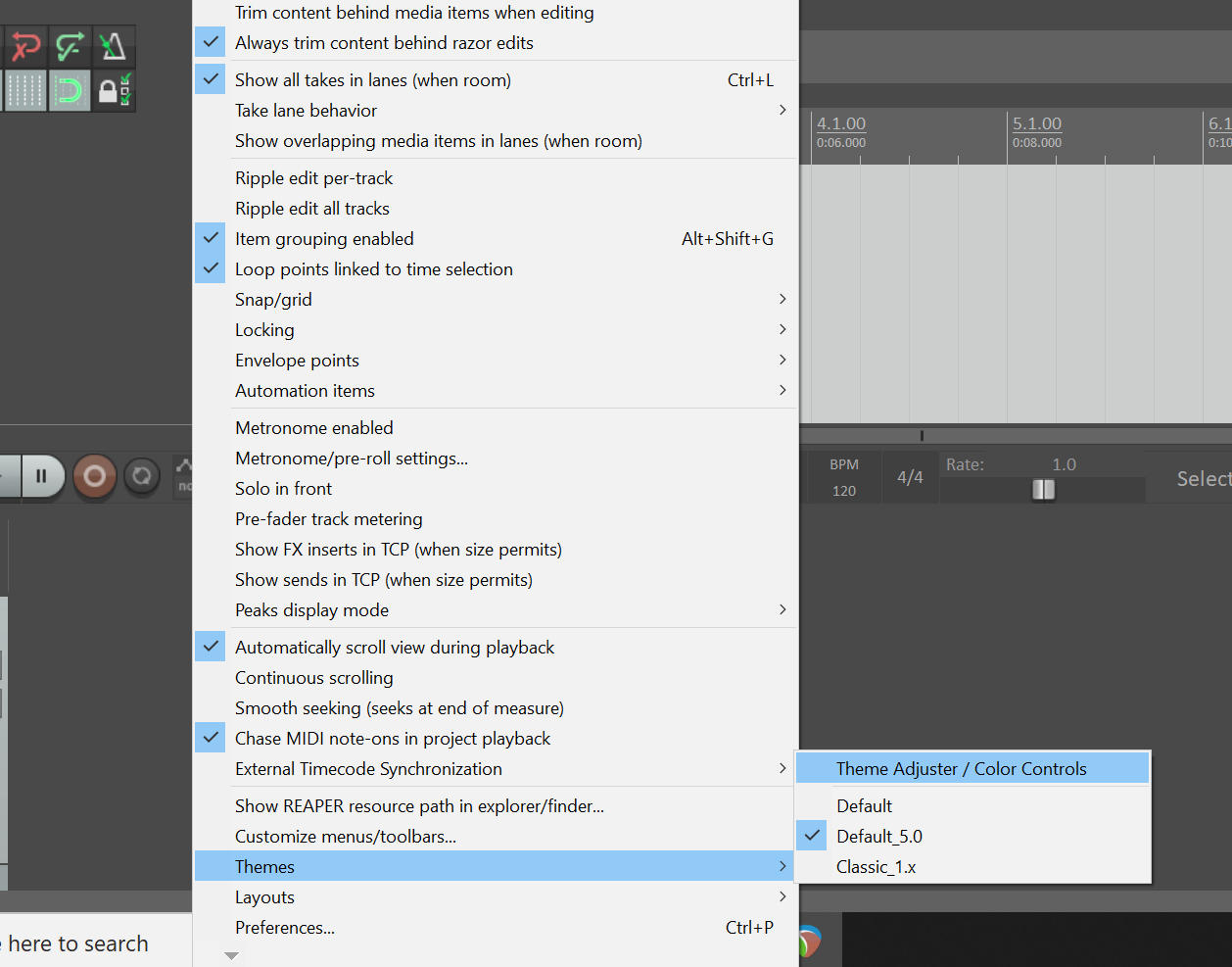Screen dimensions: 1232x967
Task: Turn off 'Automatically scroll view during playback'
Action: pyautogui.click(x=395, y=647)
